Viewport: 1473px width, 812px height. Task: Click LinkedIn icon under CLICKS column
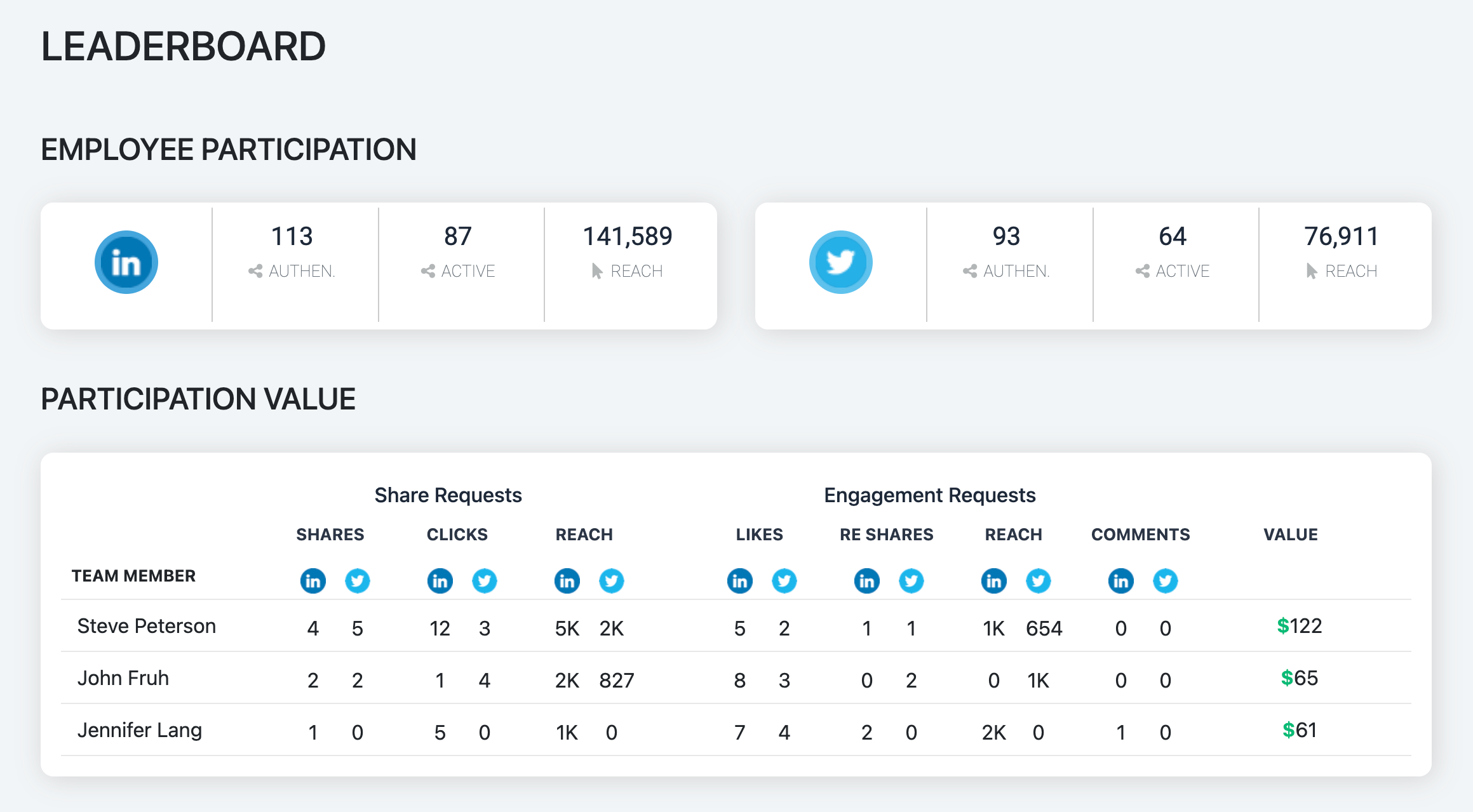click(440, 581)
